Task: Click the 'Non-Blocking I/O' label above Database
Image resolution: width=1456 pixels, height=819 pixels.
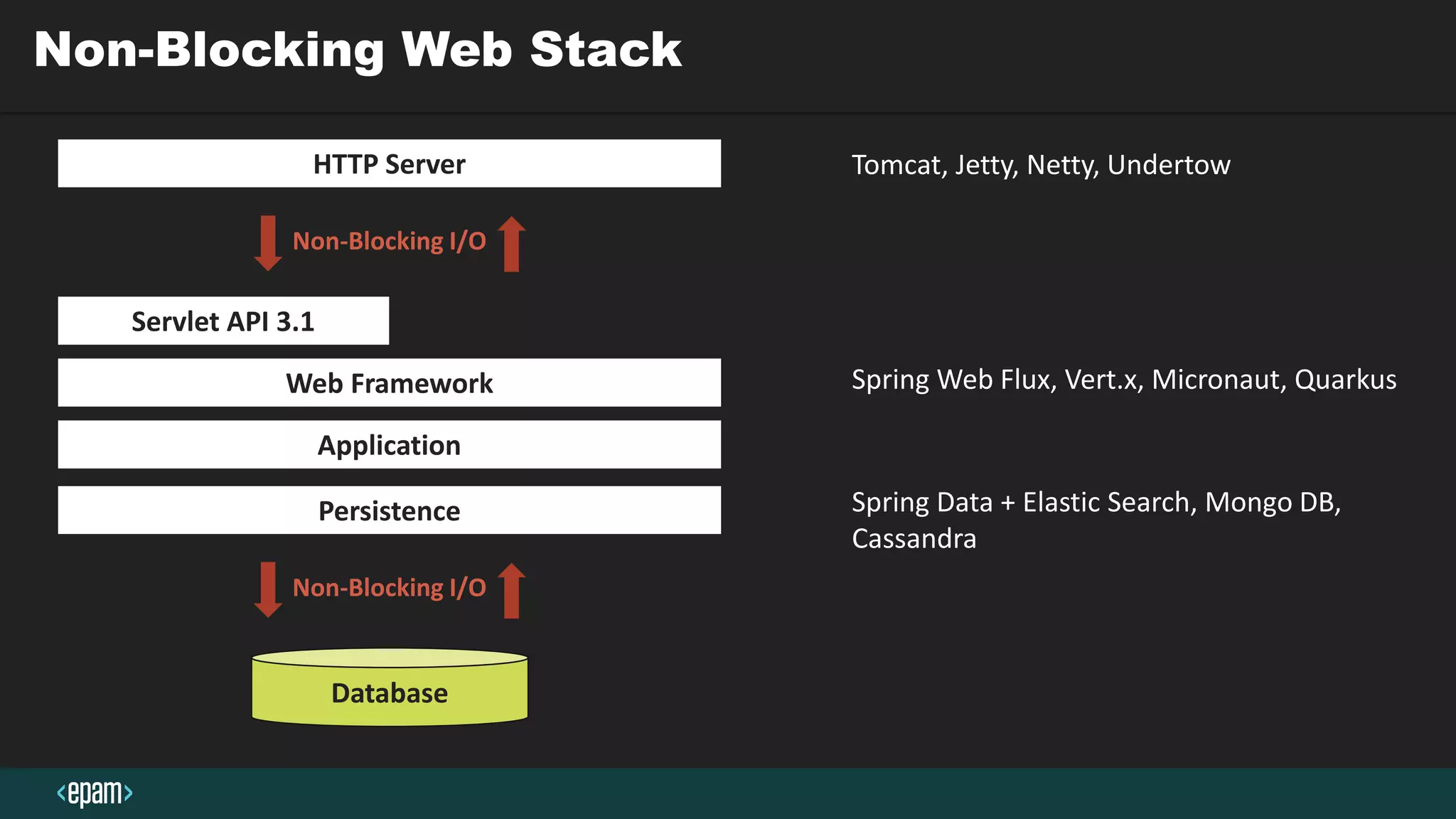Action: (x=390, y=588)
